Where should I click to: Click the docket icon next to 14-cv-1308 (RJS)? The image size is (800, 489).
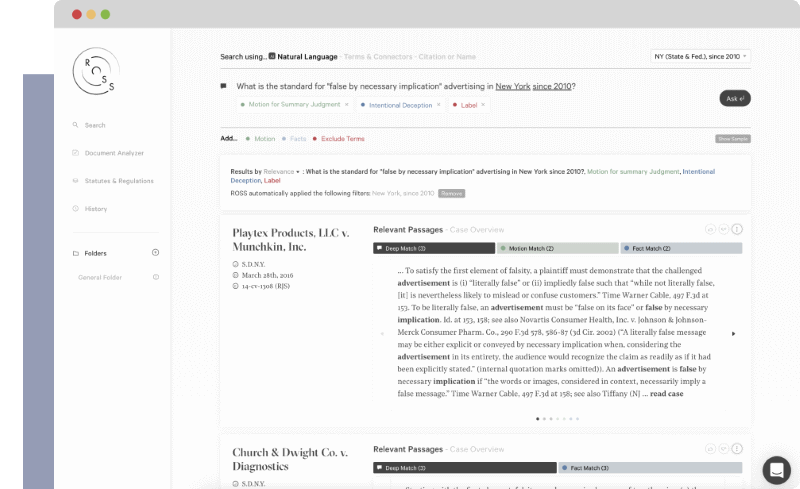click(x=235, y=286)
